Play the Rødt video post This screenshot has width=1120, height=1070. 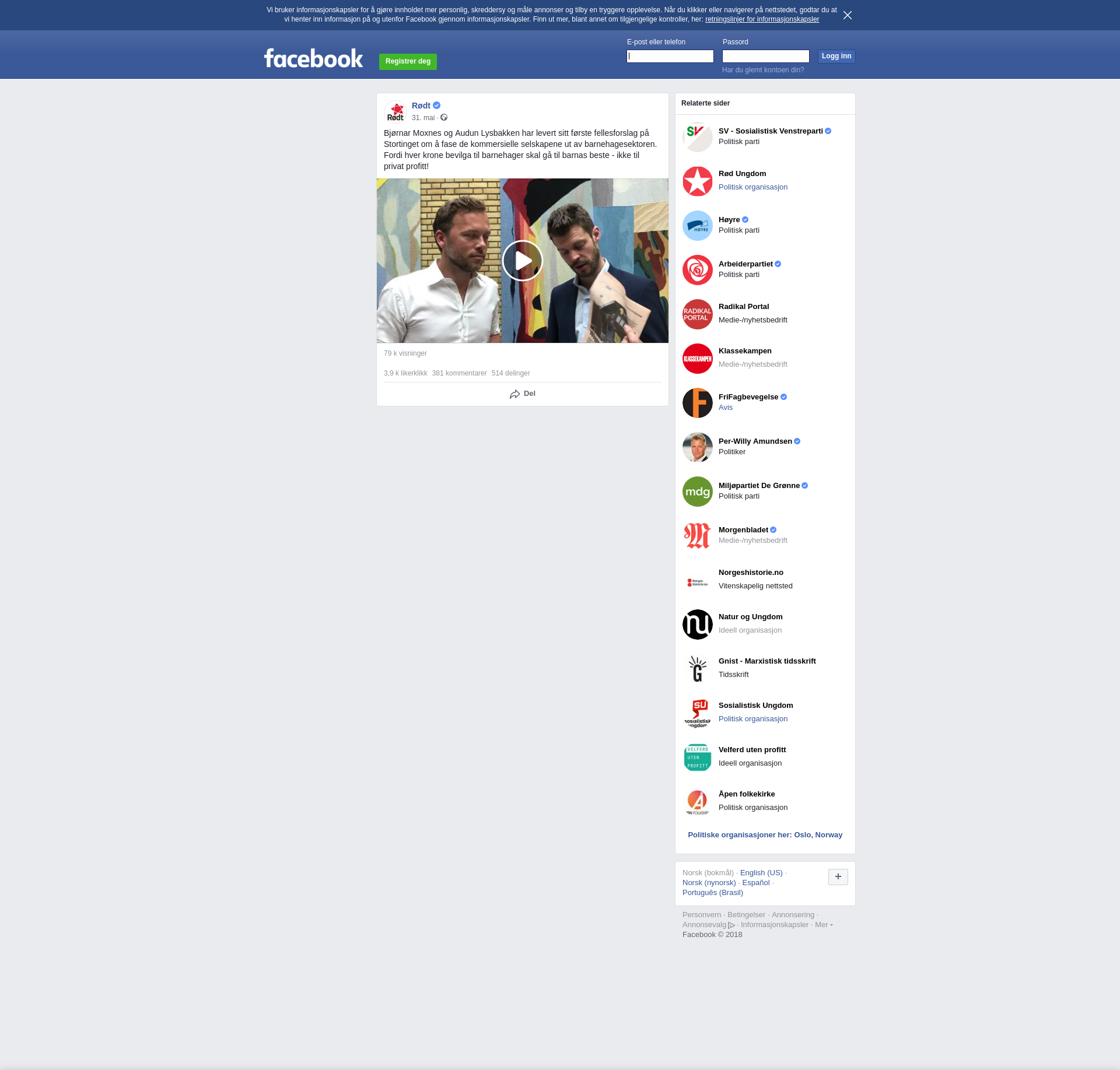click(522, 261)
